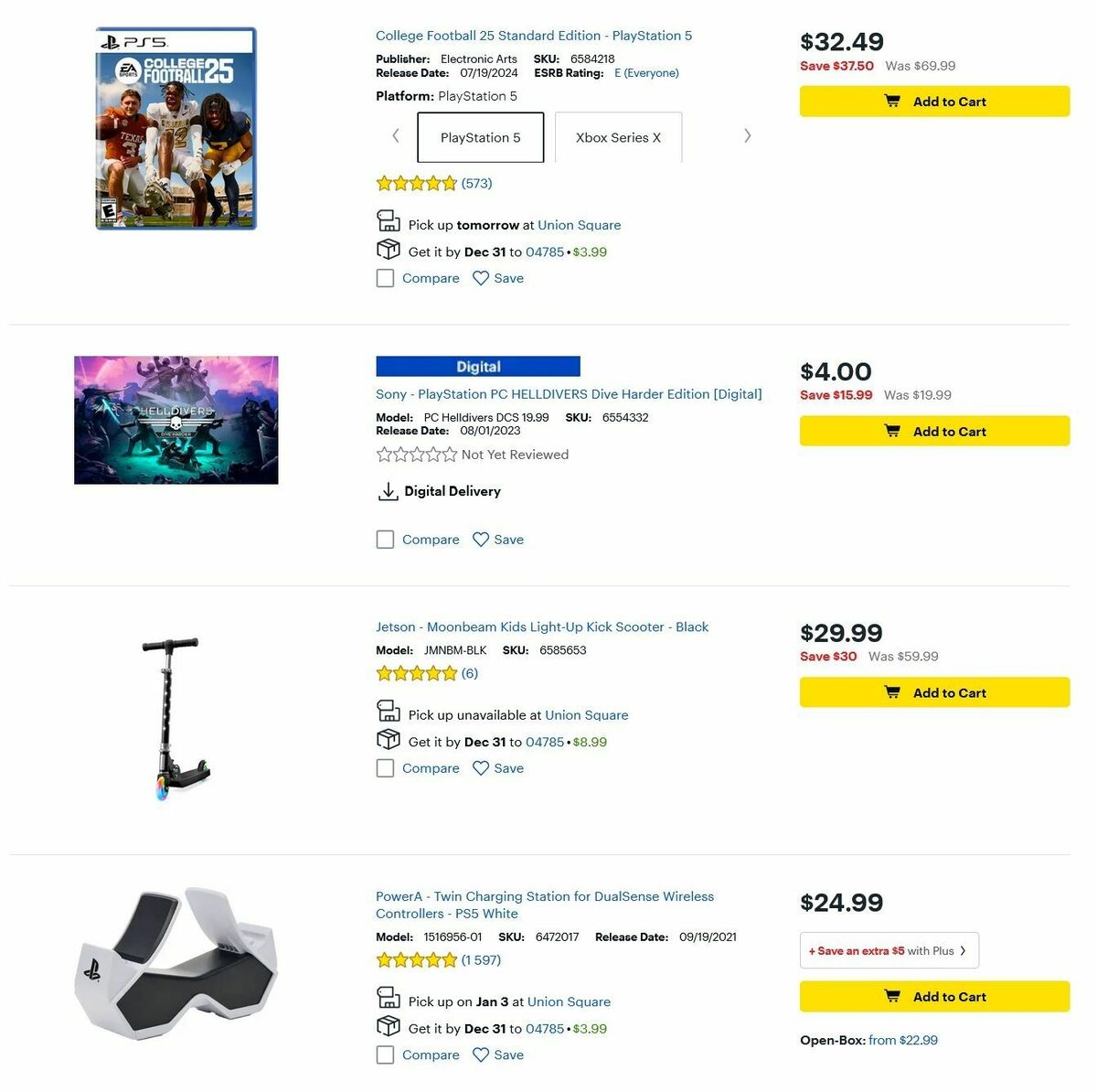
Task: Click the heart icon to save the Jetson scooter
Action: (482, 767)
